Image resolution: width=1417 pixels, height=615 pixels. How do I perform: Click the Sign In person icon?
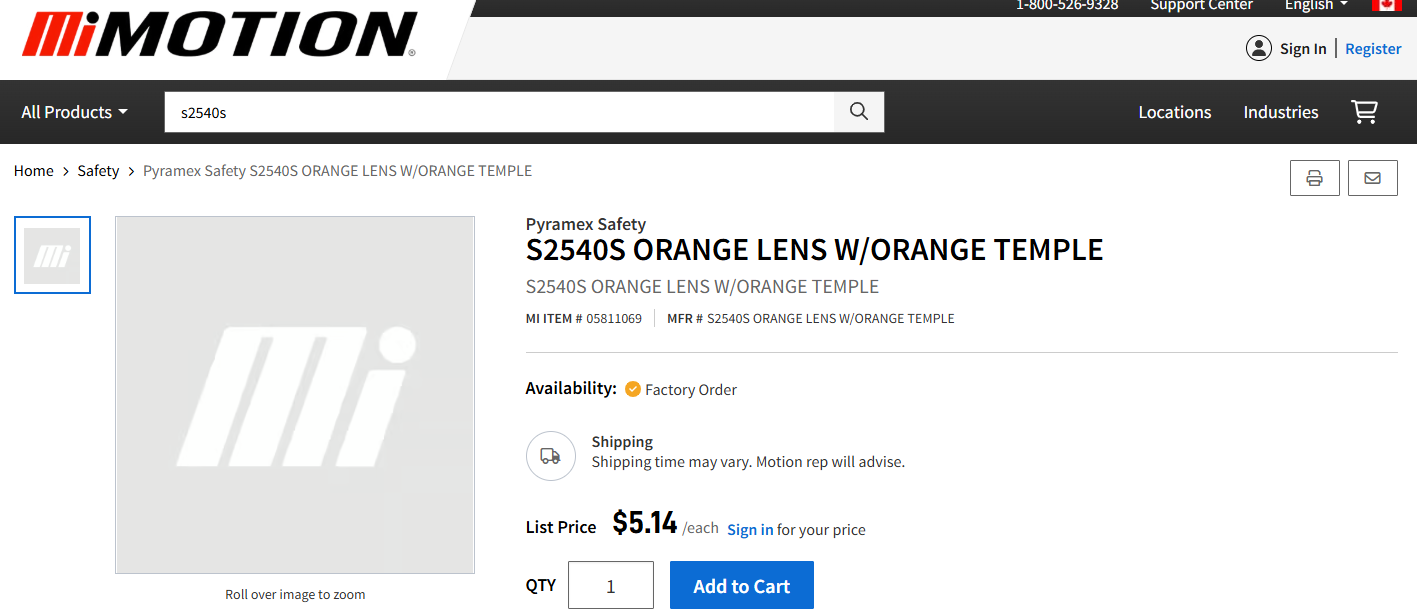1259,48
